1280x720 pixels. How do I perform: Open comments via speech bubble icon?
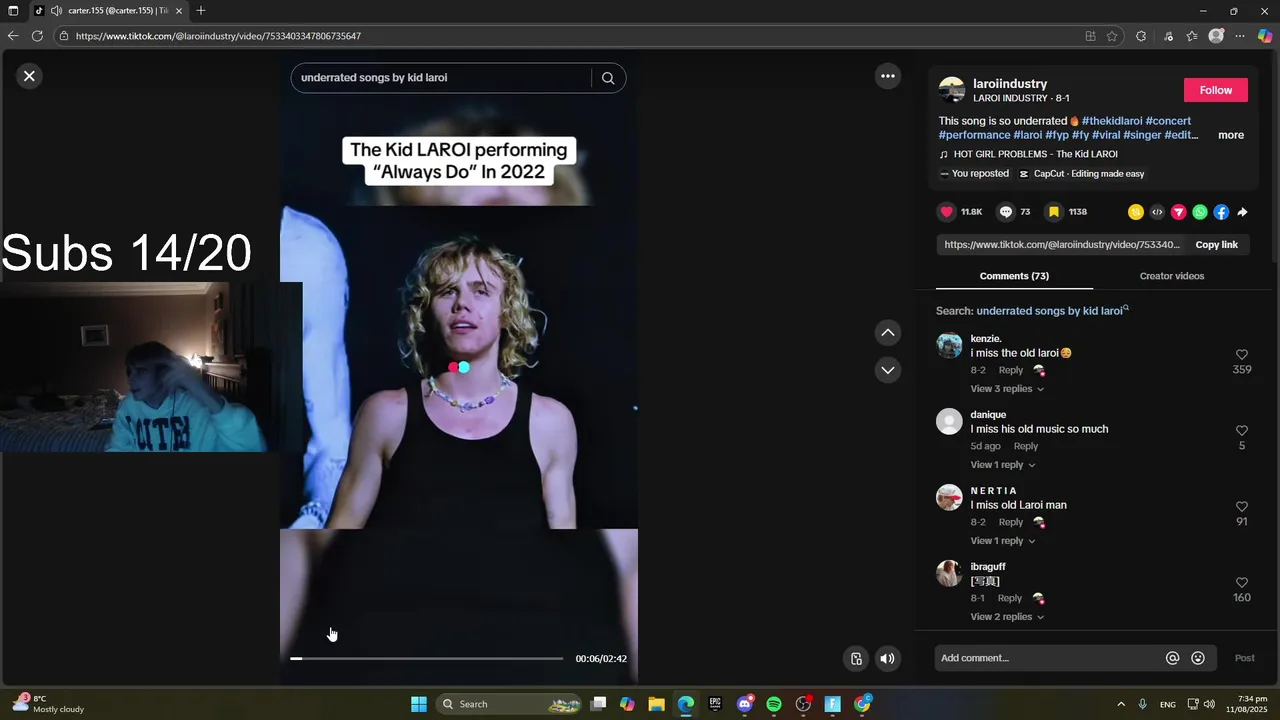1006,212
